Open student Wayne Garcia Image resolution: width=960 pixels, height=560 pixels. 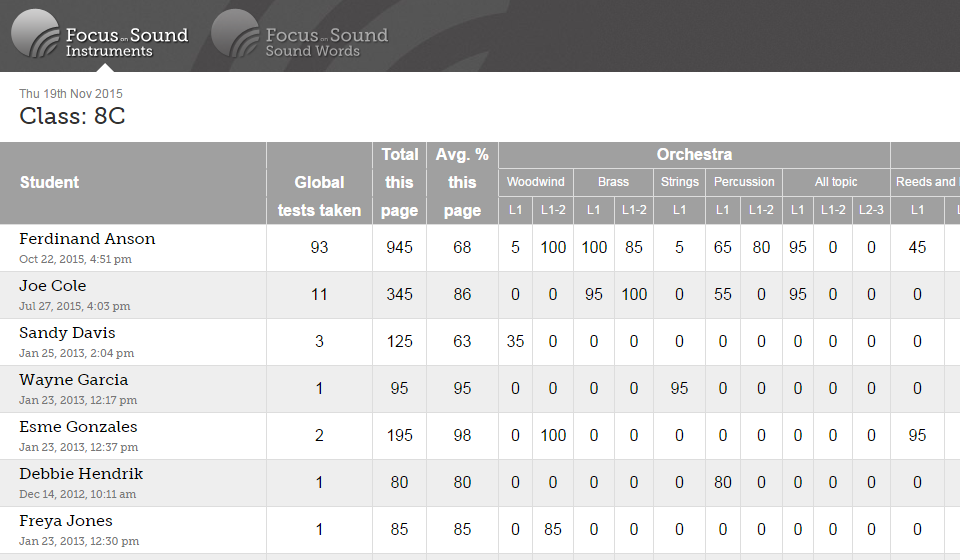pos(73,380)
